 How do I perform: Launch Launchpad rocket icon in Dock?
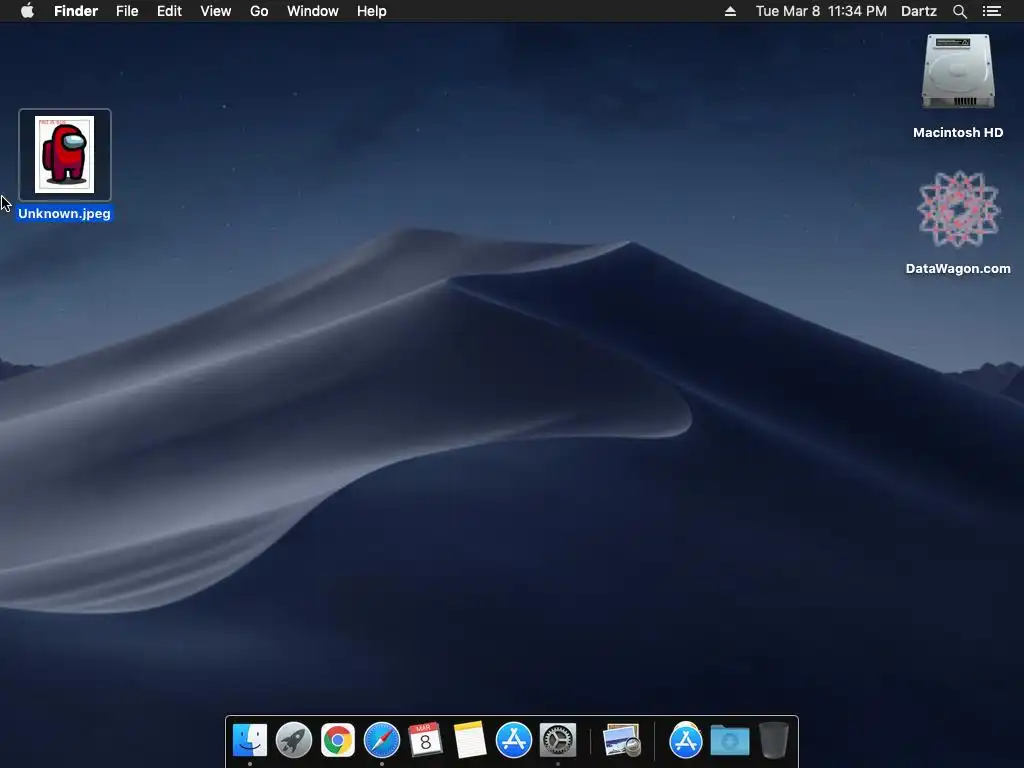(x=294, y=741)
